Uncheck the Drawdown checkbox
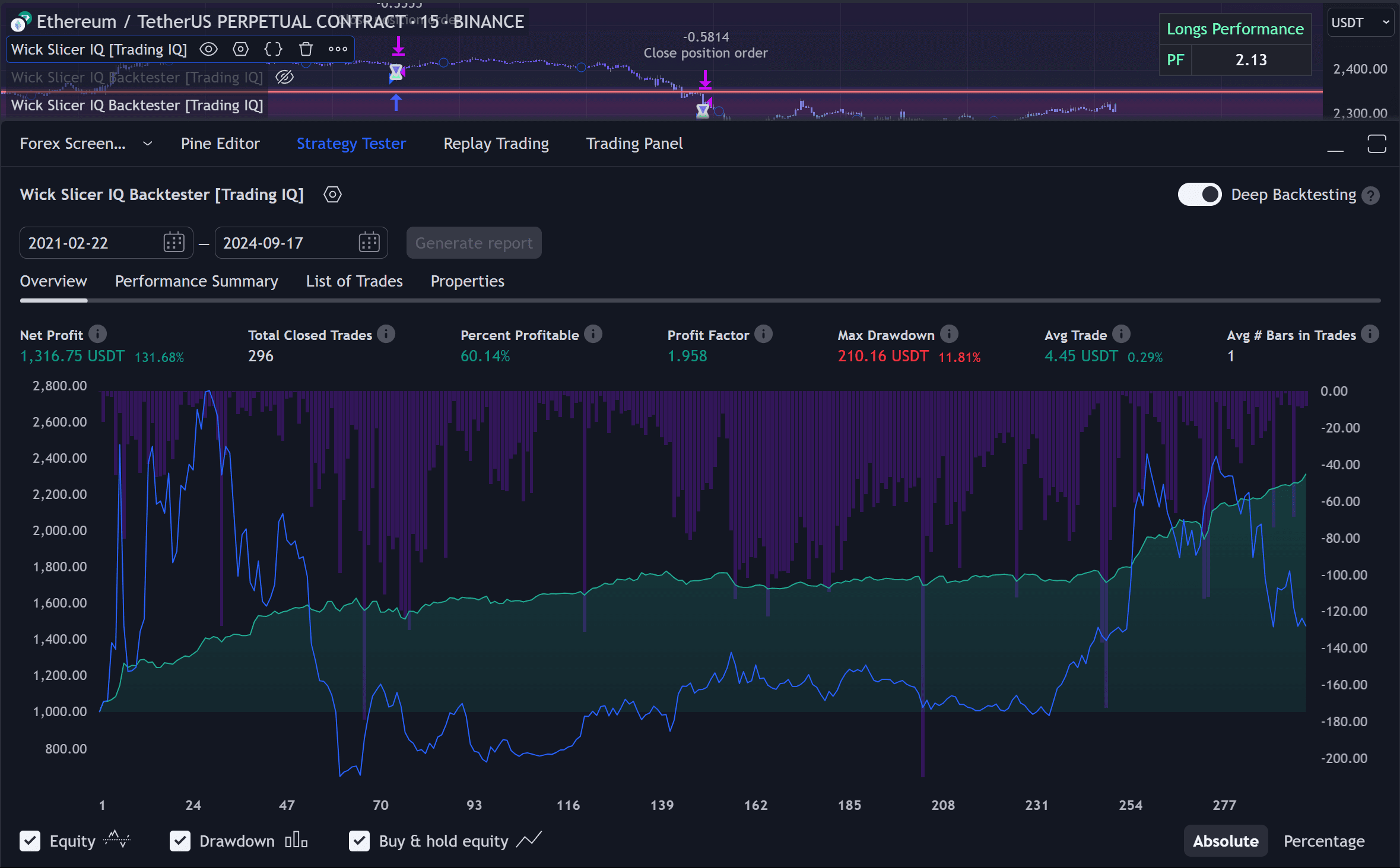The width and height of the screenshot is (1400, 868). tap(180, 841)
